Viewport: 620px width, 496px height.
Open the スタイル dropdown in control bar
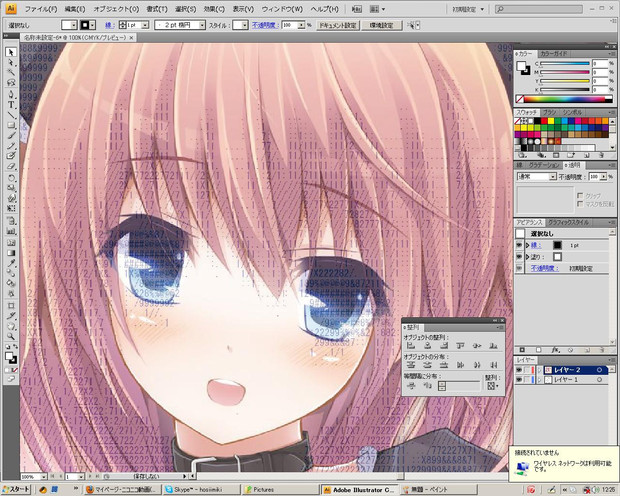coord(245,25)
